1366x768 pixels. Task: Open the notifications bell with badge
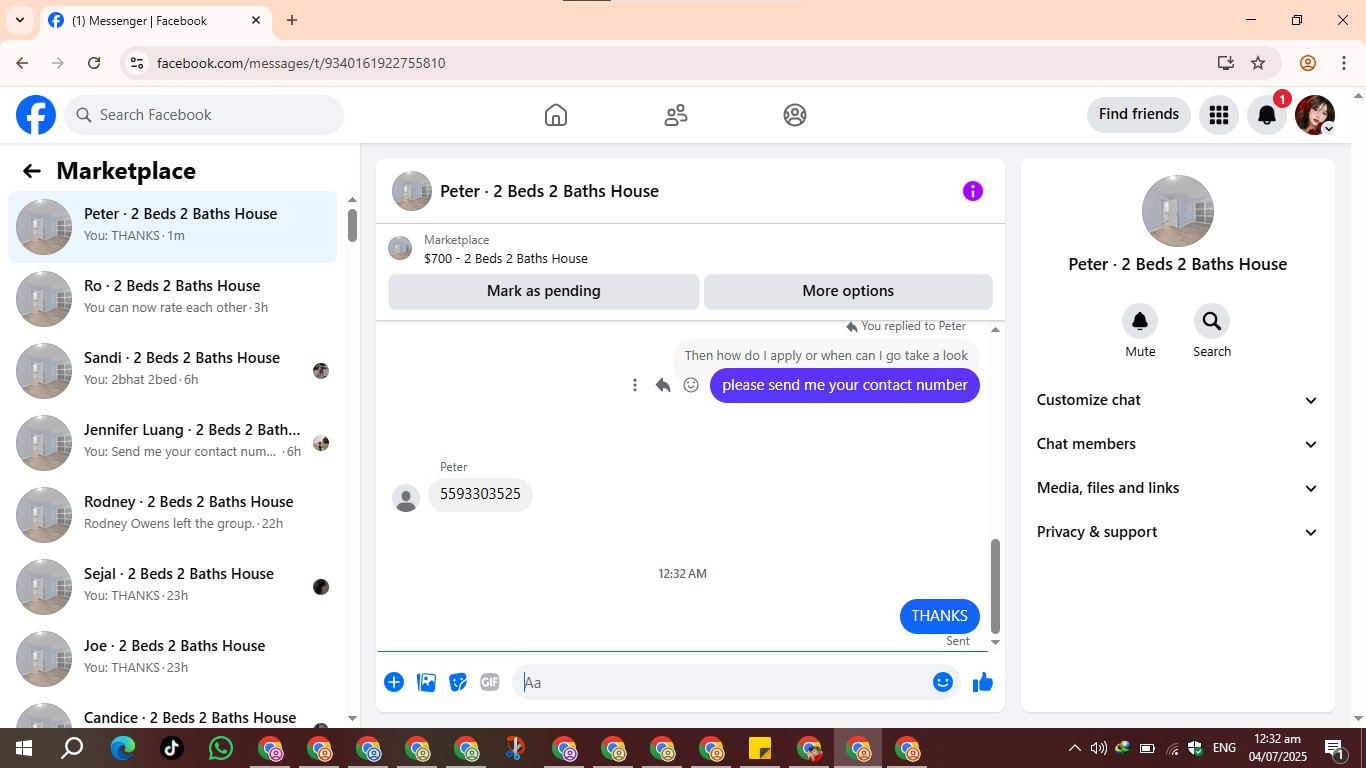click(1267, 115)
